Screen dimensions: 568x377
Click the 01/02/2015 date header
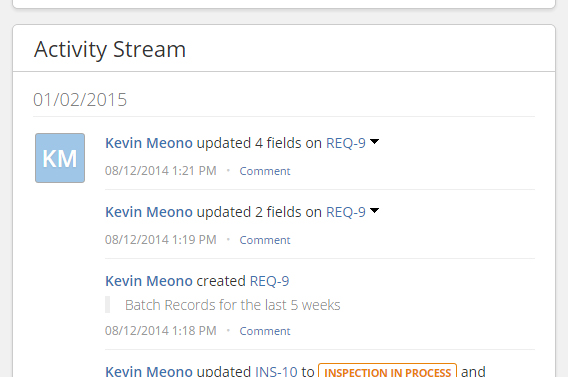click(80, 100)
